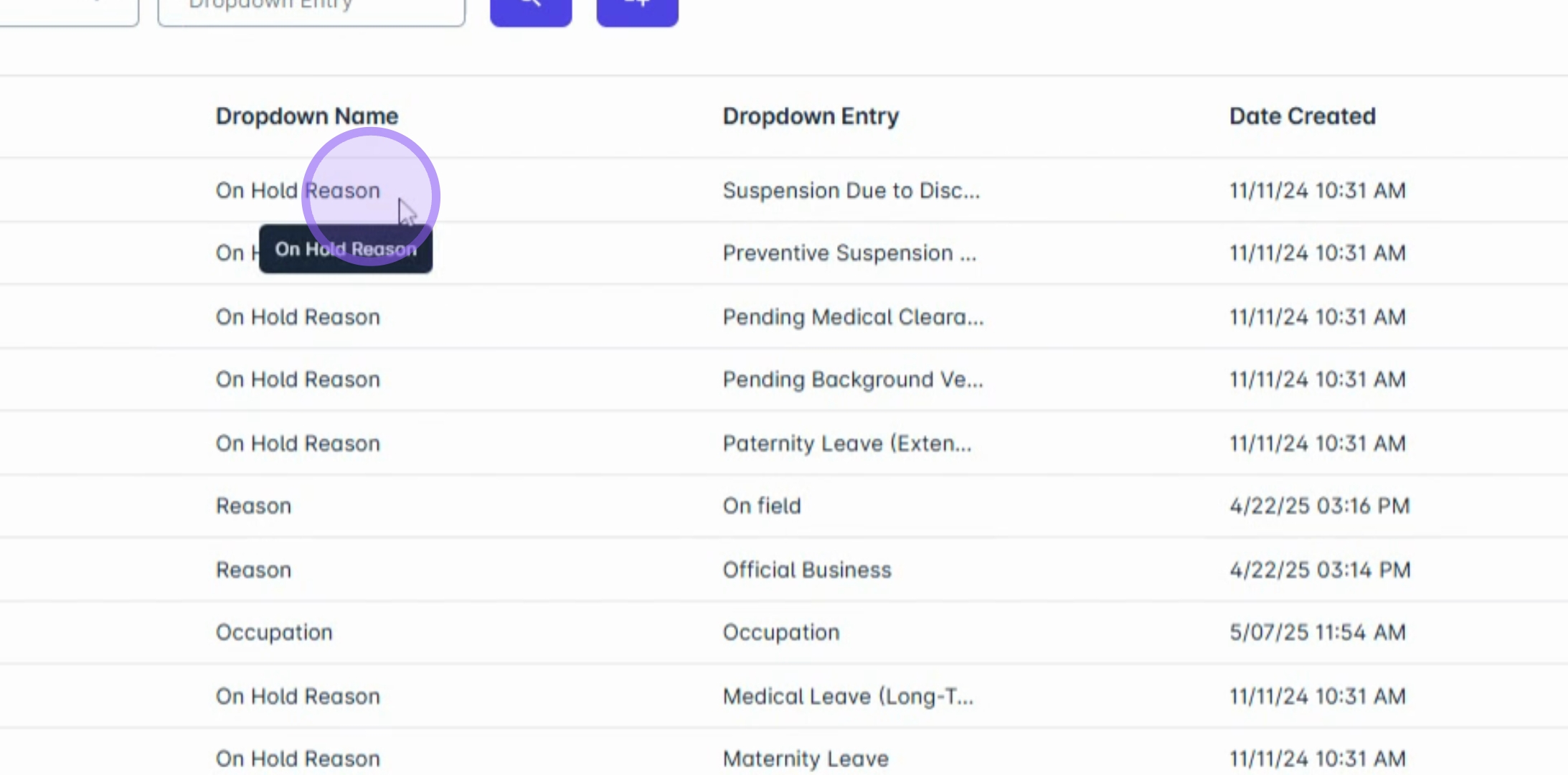Focus the Dropdown Entry search field
Screen dimensions: 1568x775
(311, 11)
